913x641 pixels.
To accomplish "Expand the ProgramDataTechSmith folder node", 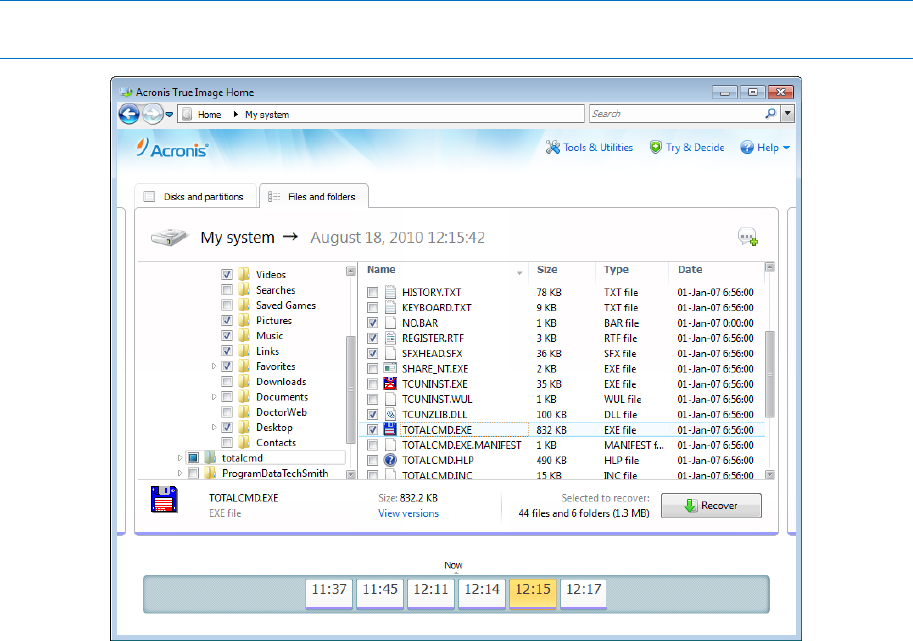I will point(180,473).
